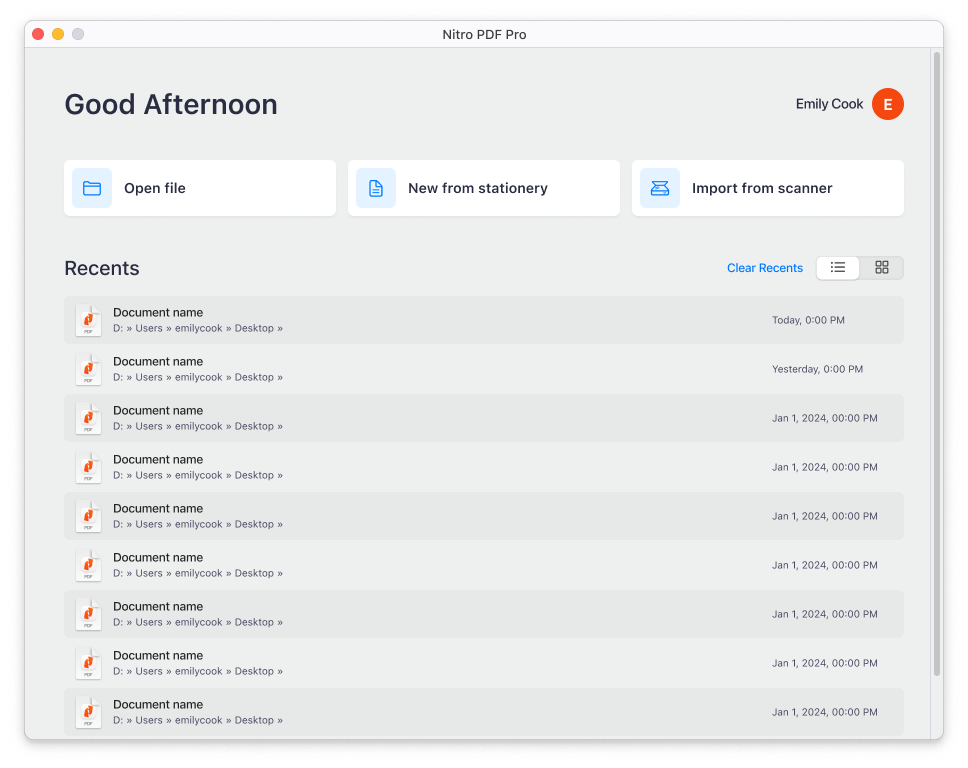Switch Recents to grid view
This screenshot has height=768, width=968.
881,267
